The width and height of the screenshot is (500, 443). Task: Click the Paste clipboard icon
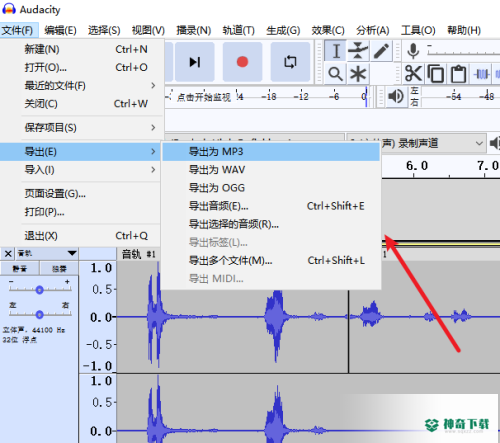coord(458,74)
